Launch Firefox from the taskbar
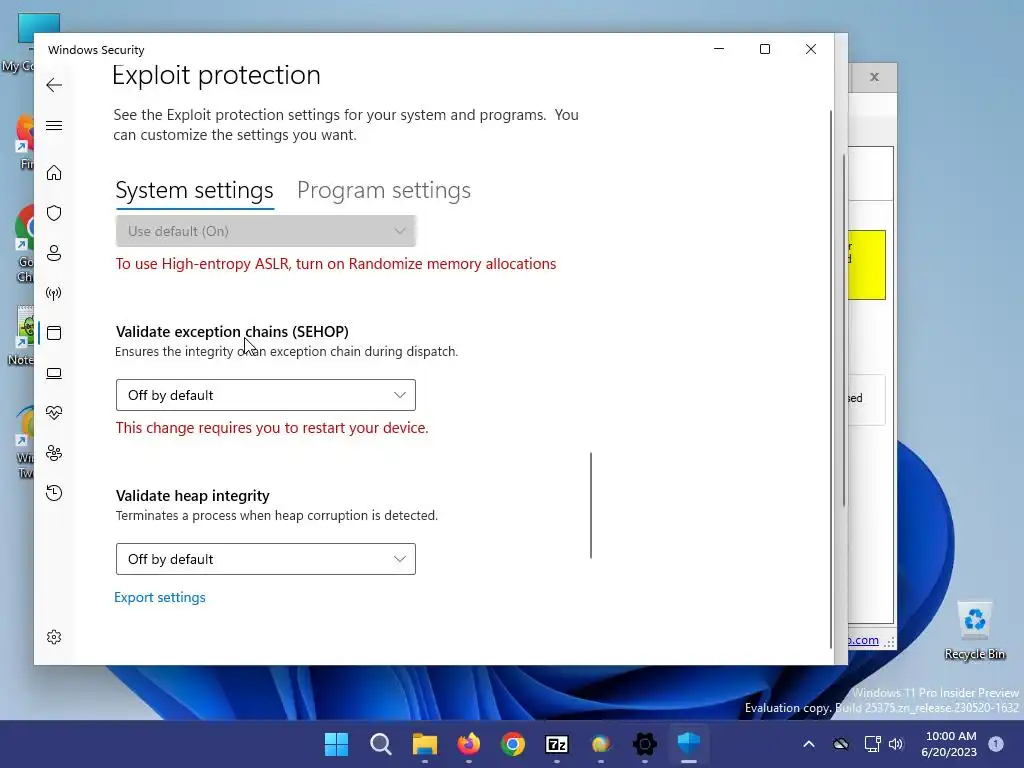The height and width of the screenshot is (768, 1024). coord(469,744)
